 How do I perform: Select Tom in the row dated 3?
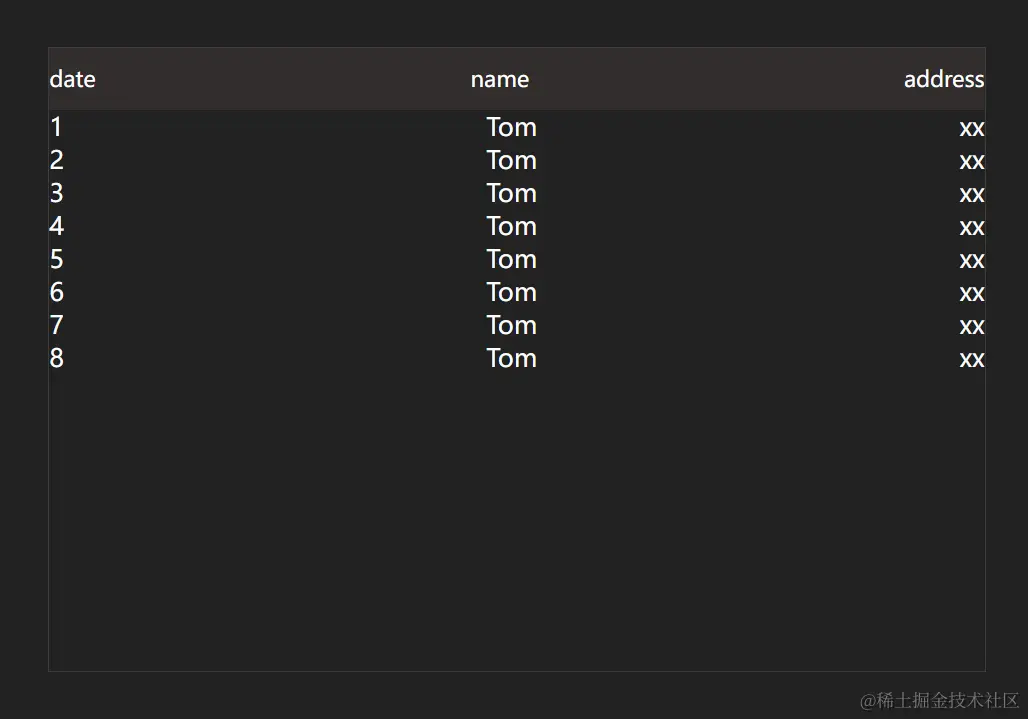[511, 193]
